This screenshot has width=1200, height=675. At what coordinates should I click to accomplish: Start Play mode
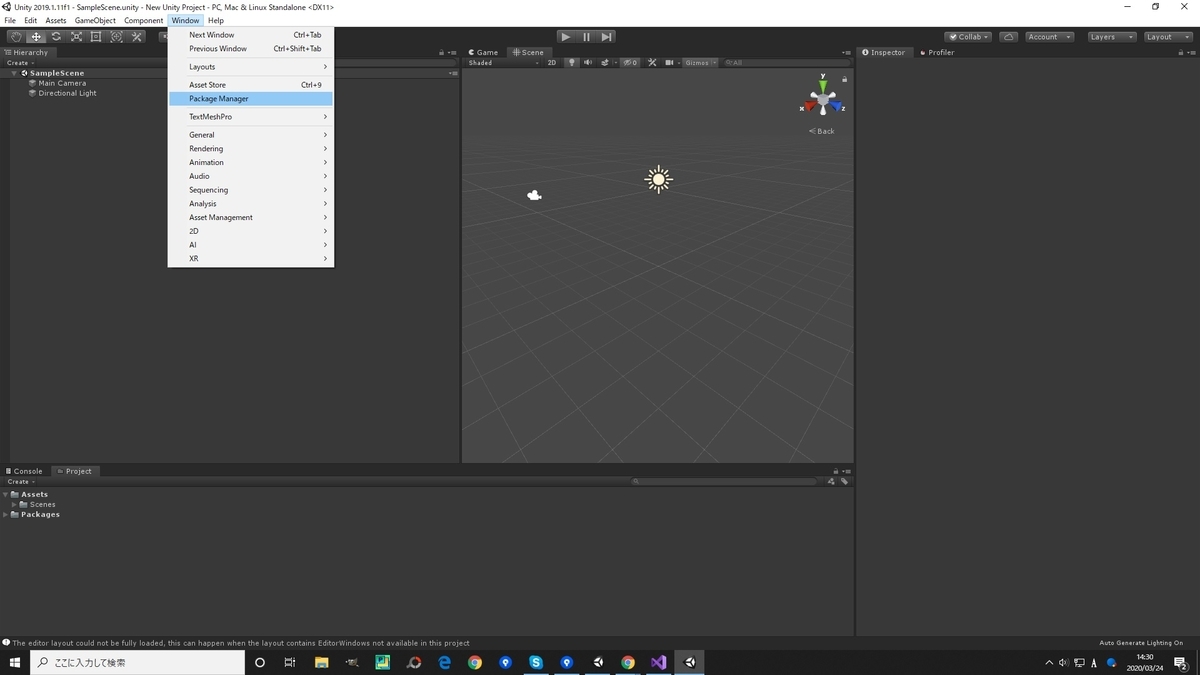(x=565, y=37)
